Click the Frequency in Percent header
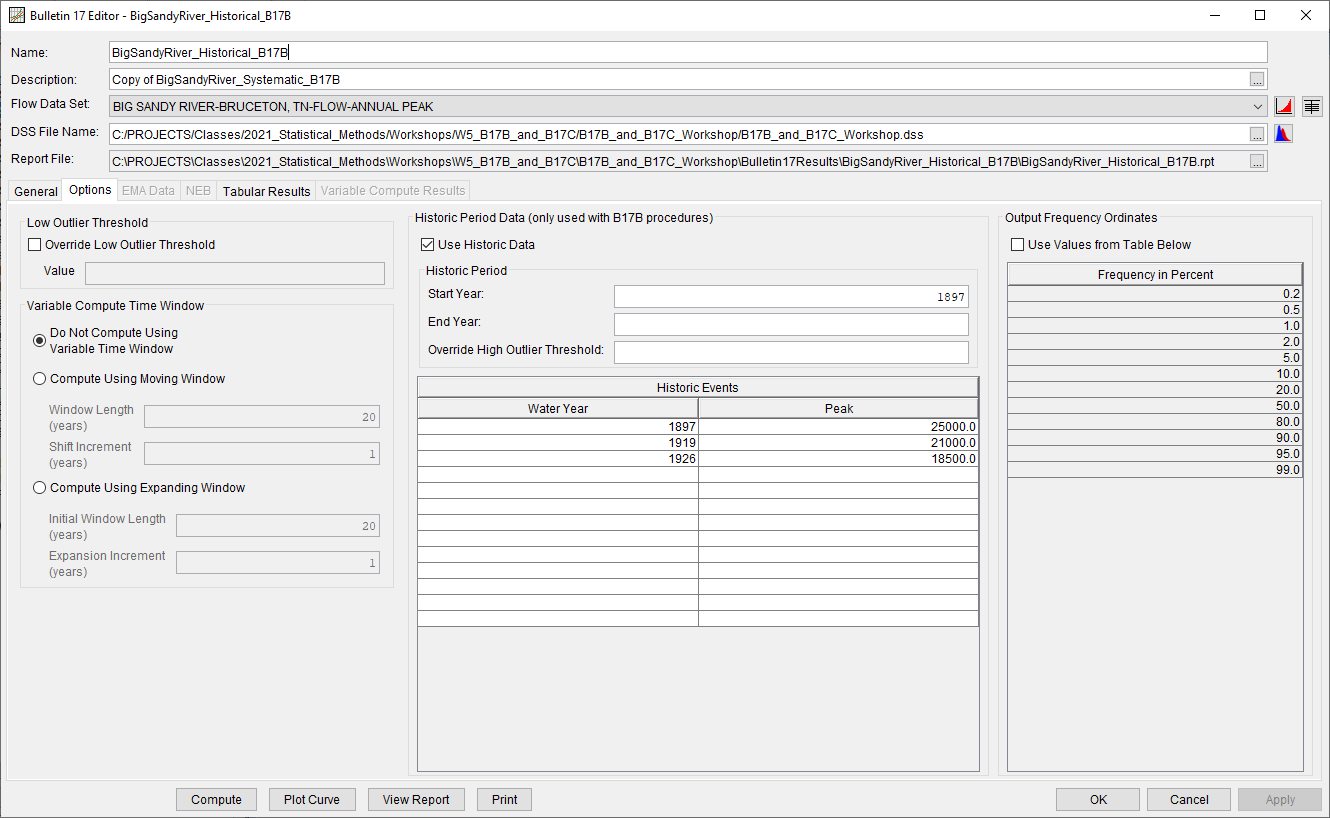Screen dimensions: 1330x818 (1155, 275)
